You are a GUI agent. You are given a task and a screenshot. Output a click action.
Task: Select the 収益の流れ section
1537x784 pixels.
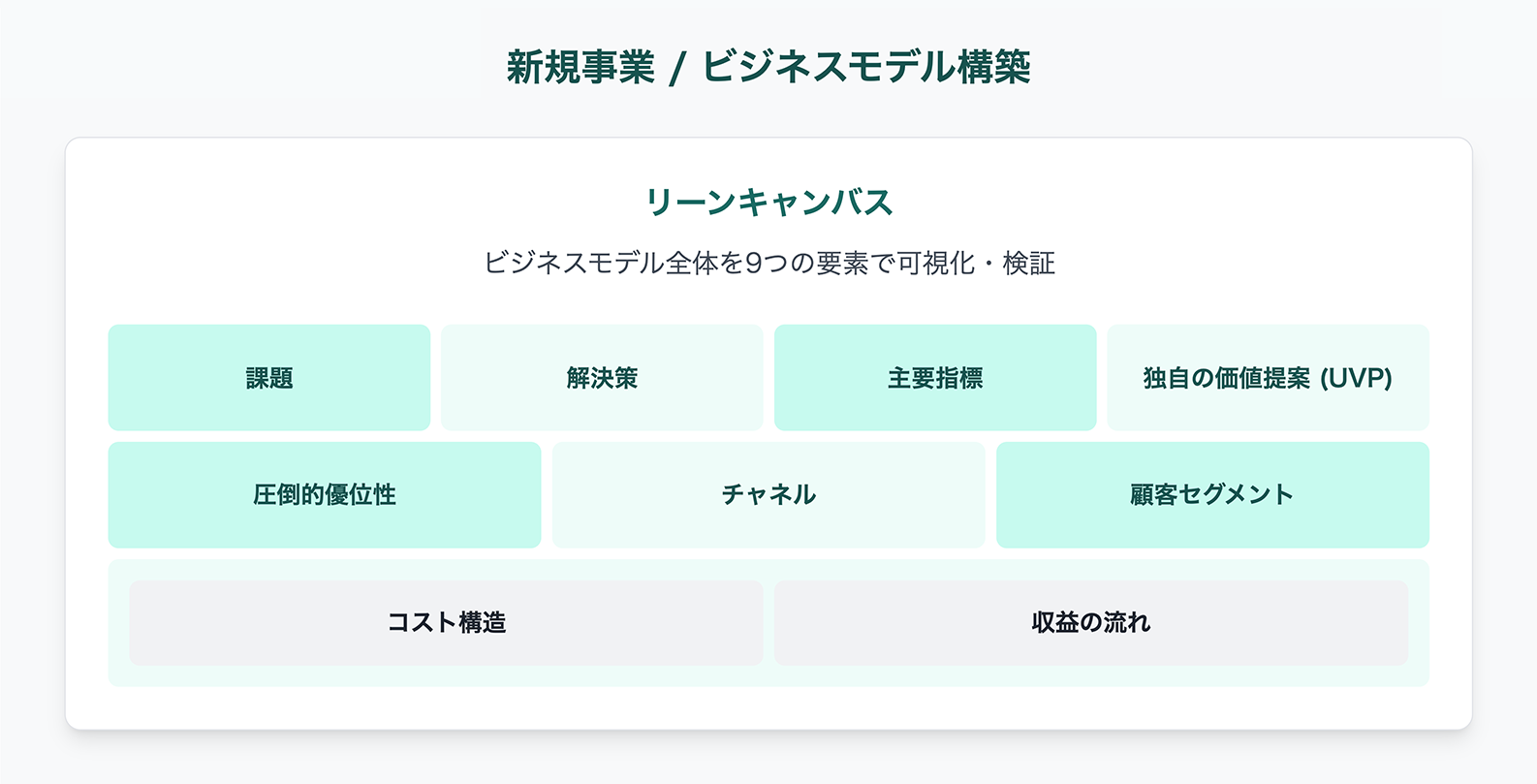pos(1090,622)
